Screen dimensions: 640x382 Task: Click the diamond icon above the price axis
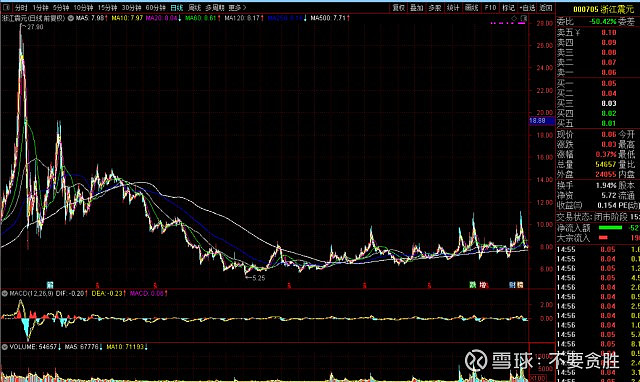[514, 18]
